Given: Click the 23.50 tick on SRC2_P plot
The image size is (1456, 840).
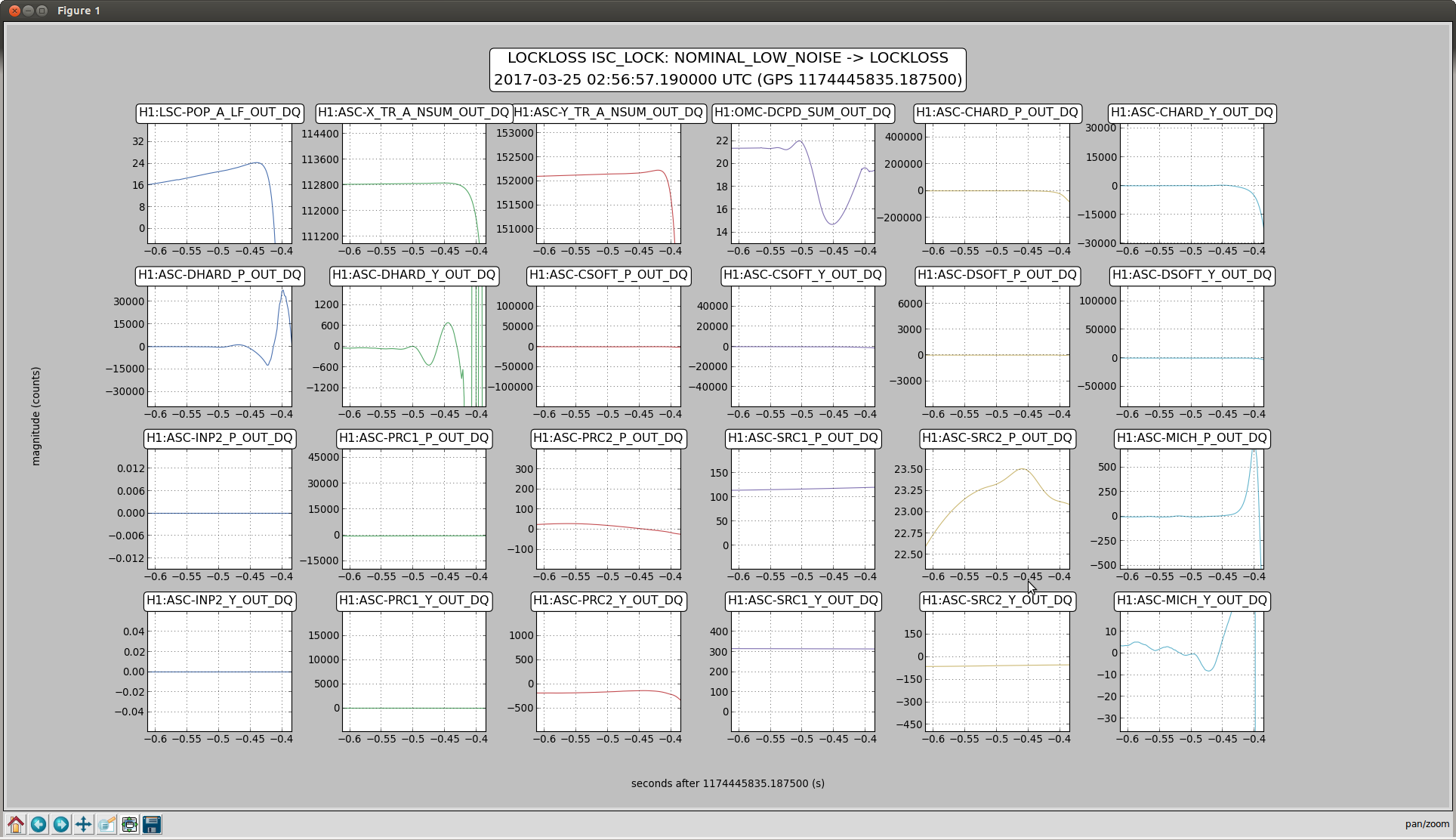Looking at the screenshot, I should [908, 469].
